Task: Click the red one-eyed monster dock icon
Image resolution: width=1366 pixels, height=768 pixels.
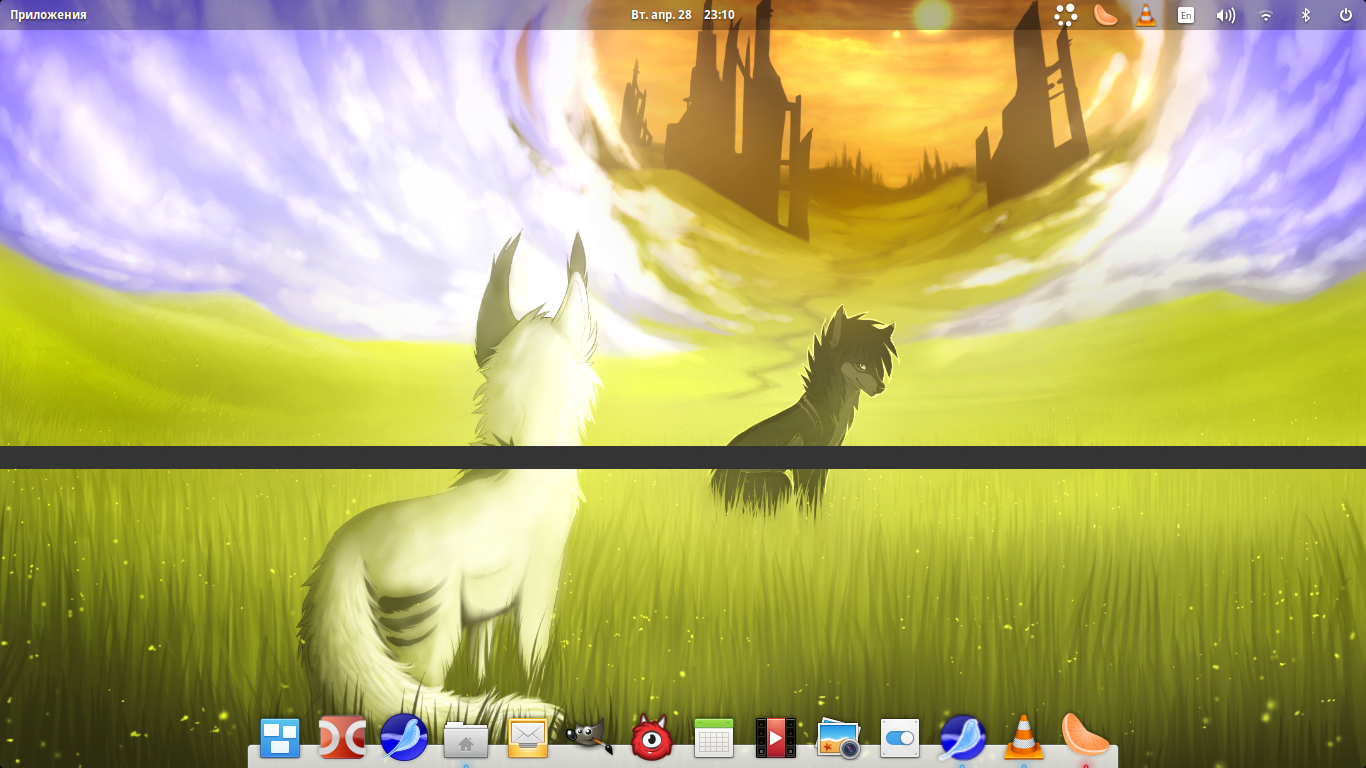Action: point(652,738)
